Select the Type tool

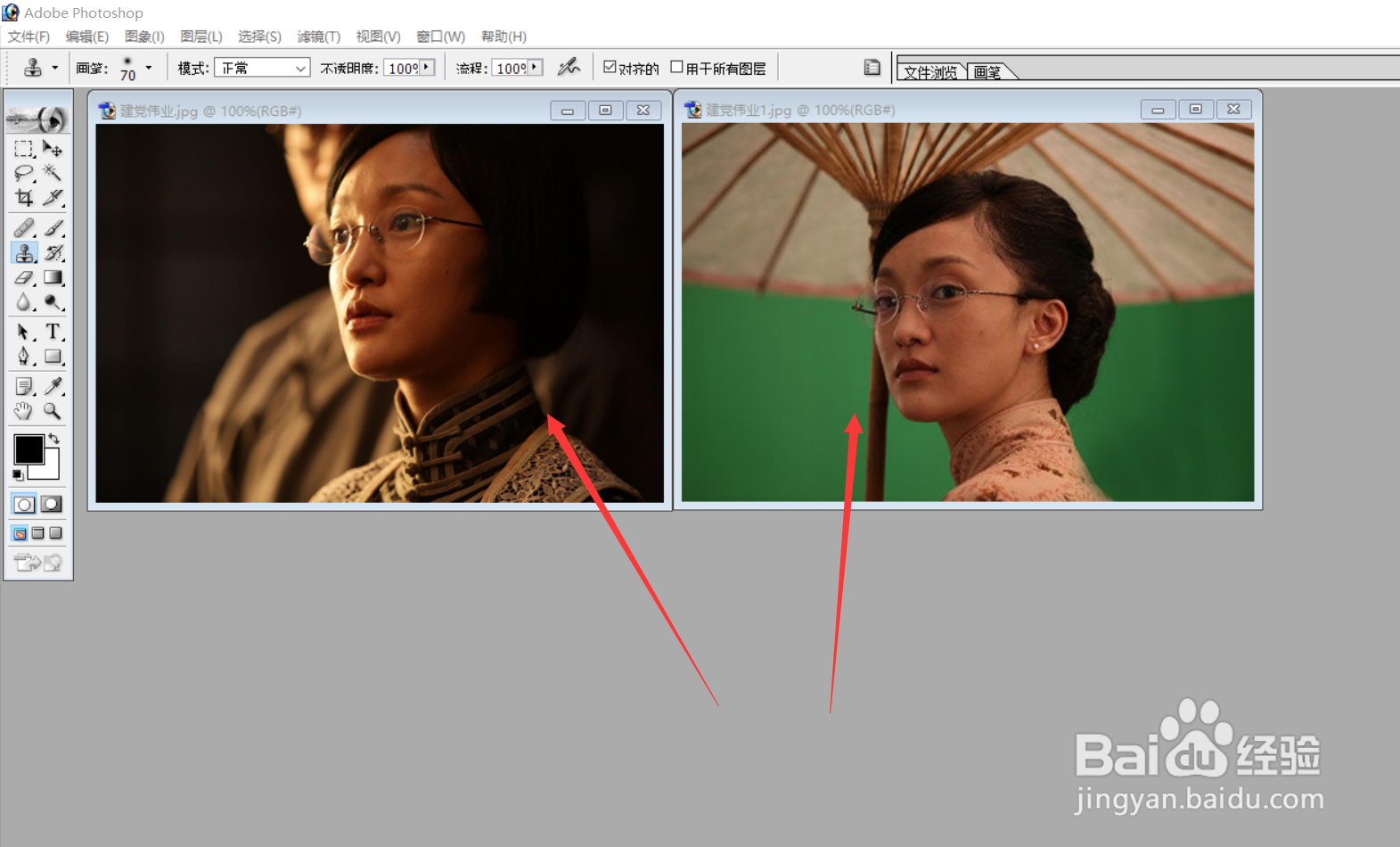pyautogui.click(x=53, y=332)
